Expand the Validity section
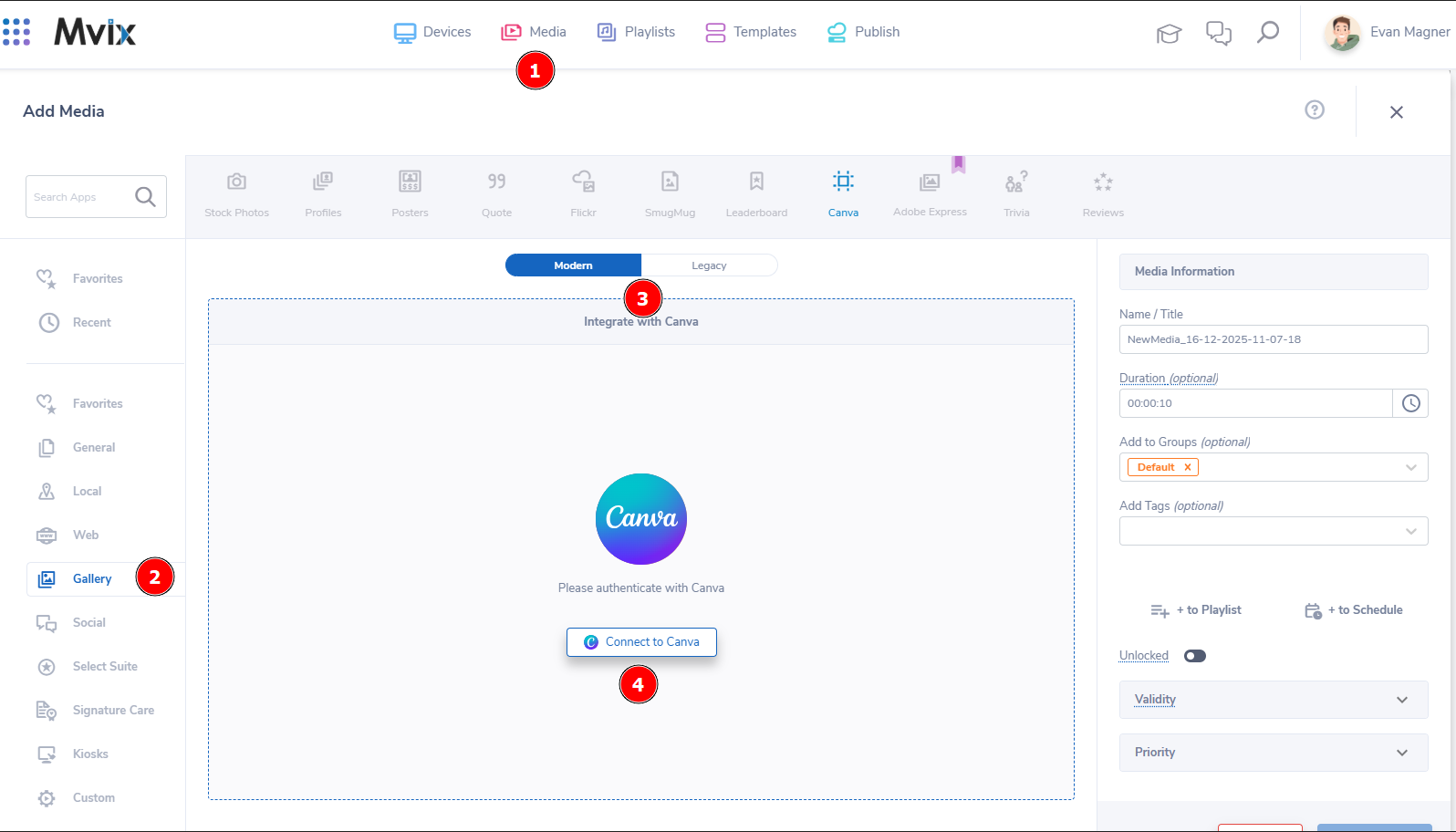This screenshot has height=832, width=1456. (x=1274, y=700)
